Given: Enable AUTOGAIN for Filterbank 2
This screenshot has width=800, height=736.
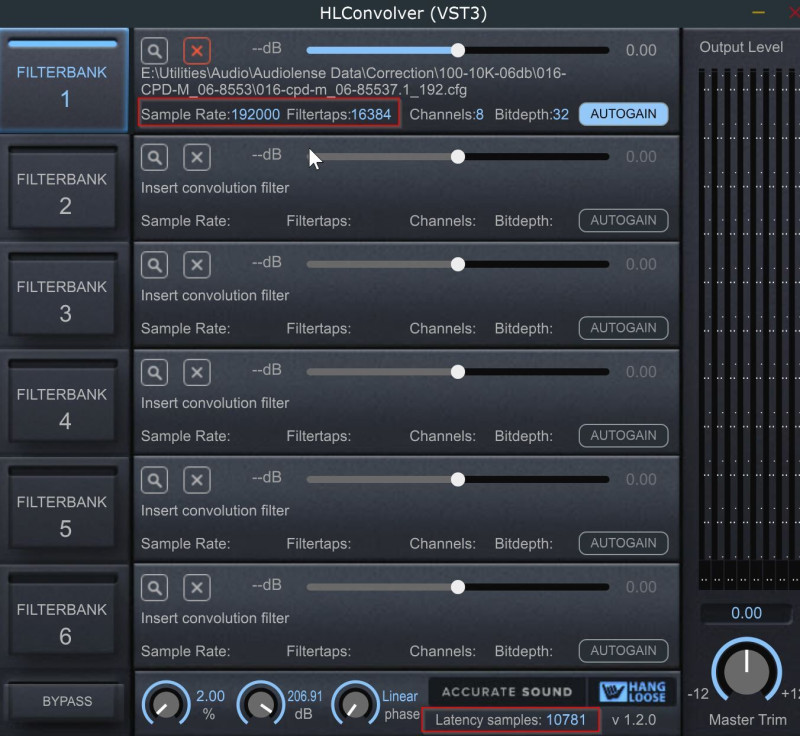Looking at the screenshot, I should (623, 220).
